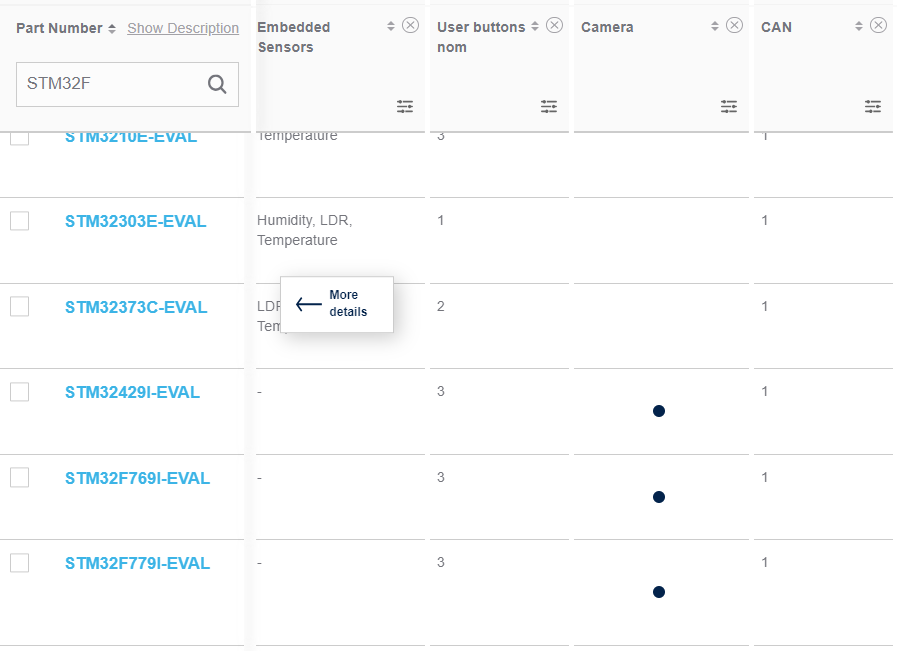The width and height of the screenshot is (897, 651).
Task: Select checkbox for STM32303E-EVAL
Action: click(19, 221)
